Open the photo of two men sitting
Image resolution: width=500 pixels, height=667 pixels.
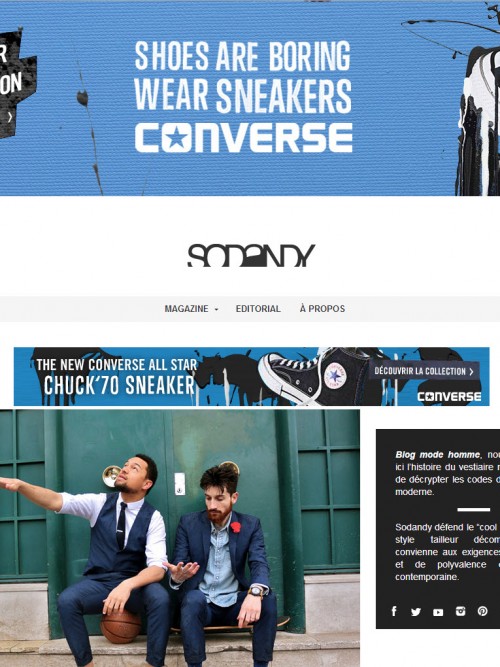[x=180, y=538]
